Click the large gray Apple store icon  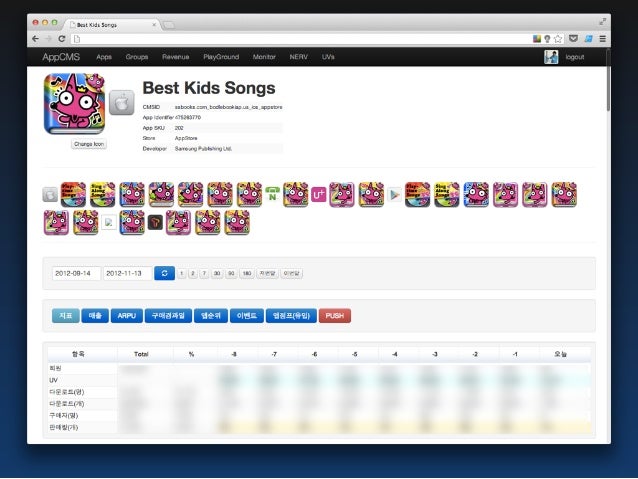pyautogui.click(x=122, y=103)
